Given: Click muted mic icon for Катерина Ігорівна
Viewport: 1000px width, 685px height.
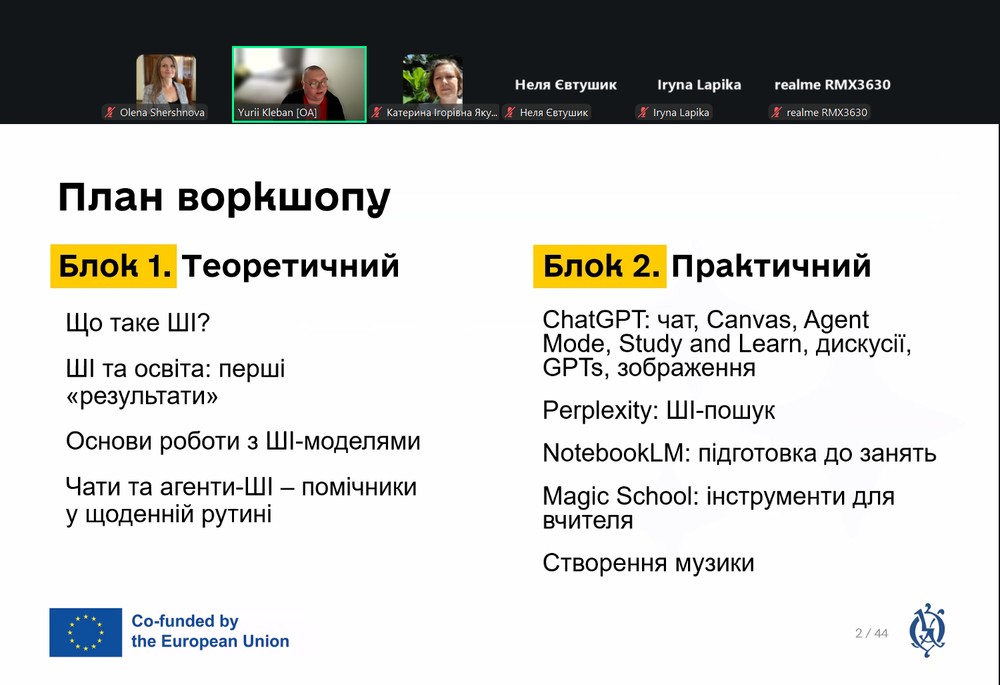Looking at the screenshot, I should [377, 113].
